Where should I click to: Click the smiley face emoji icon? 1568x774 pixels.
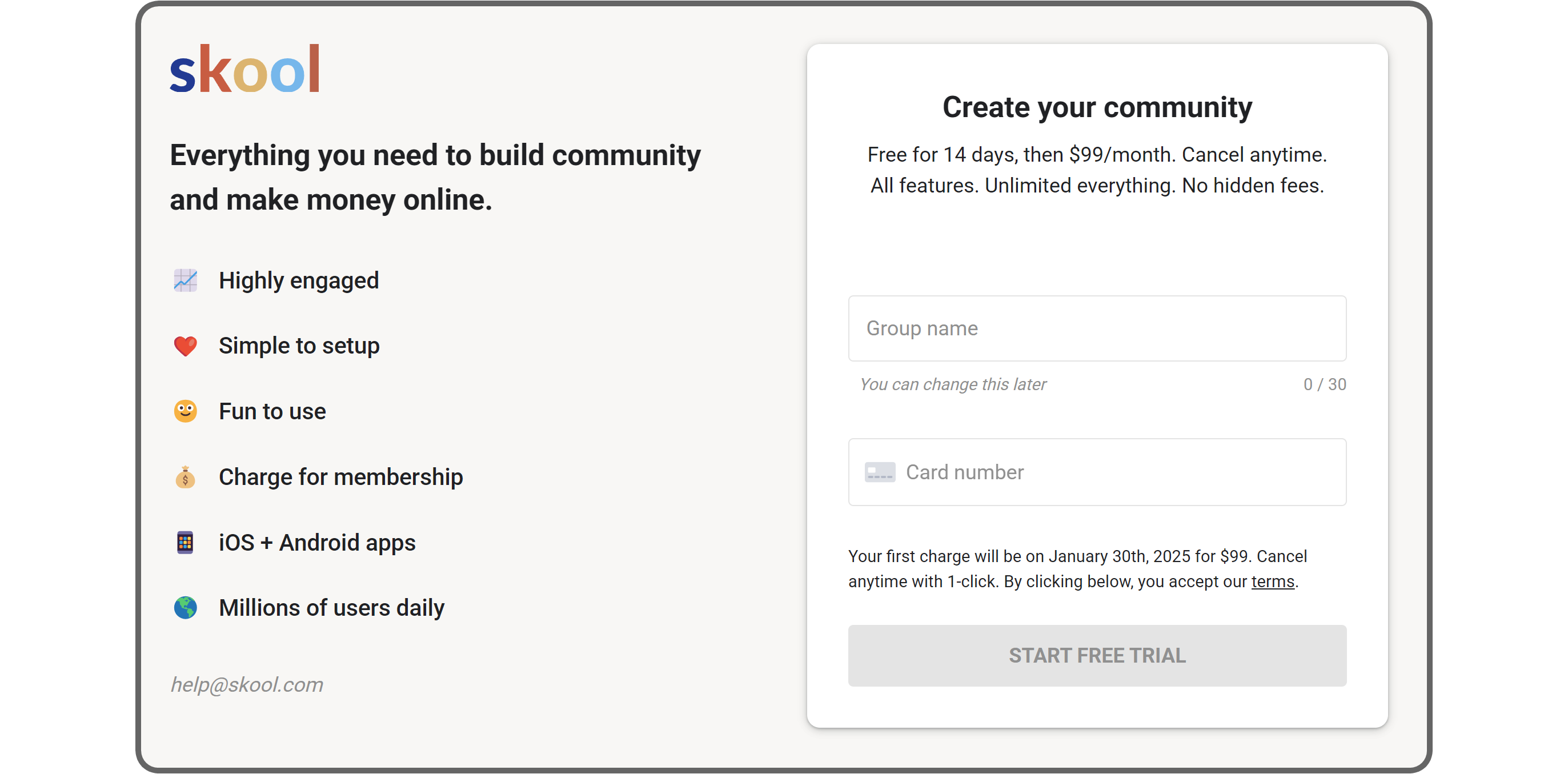(x=185, y=411)
